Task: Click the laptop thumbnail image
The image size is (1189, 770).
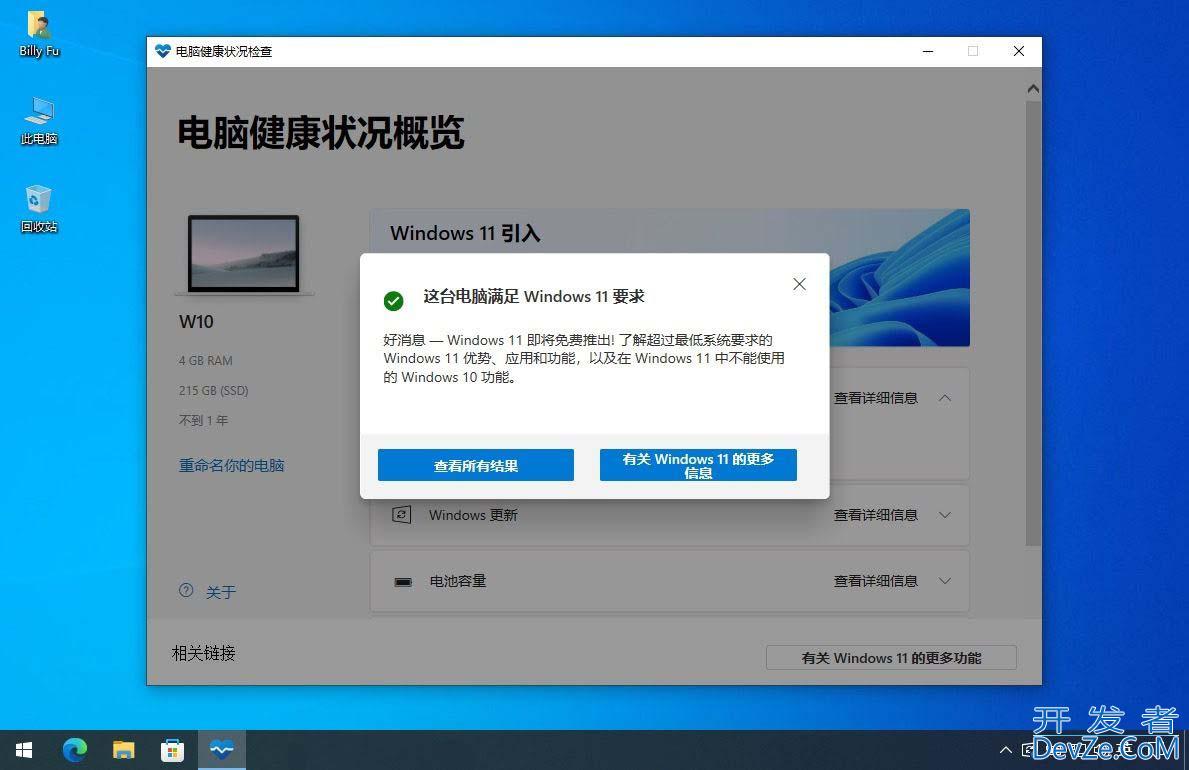Action: 243,254
